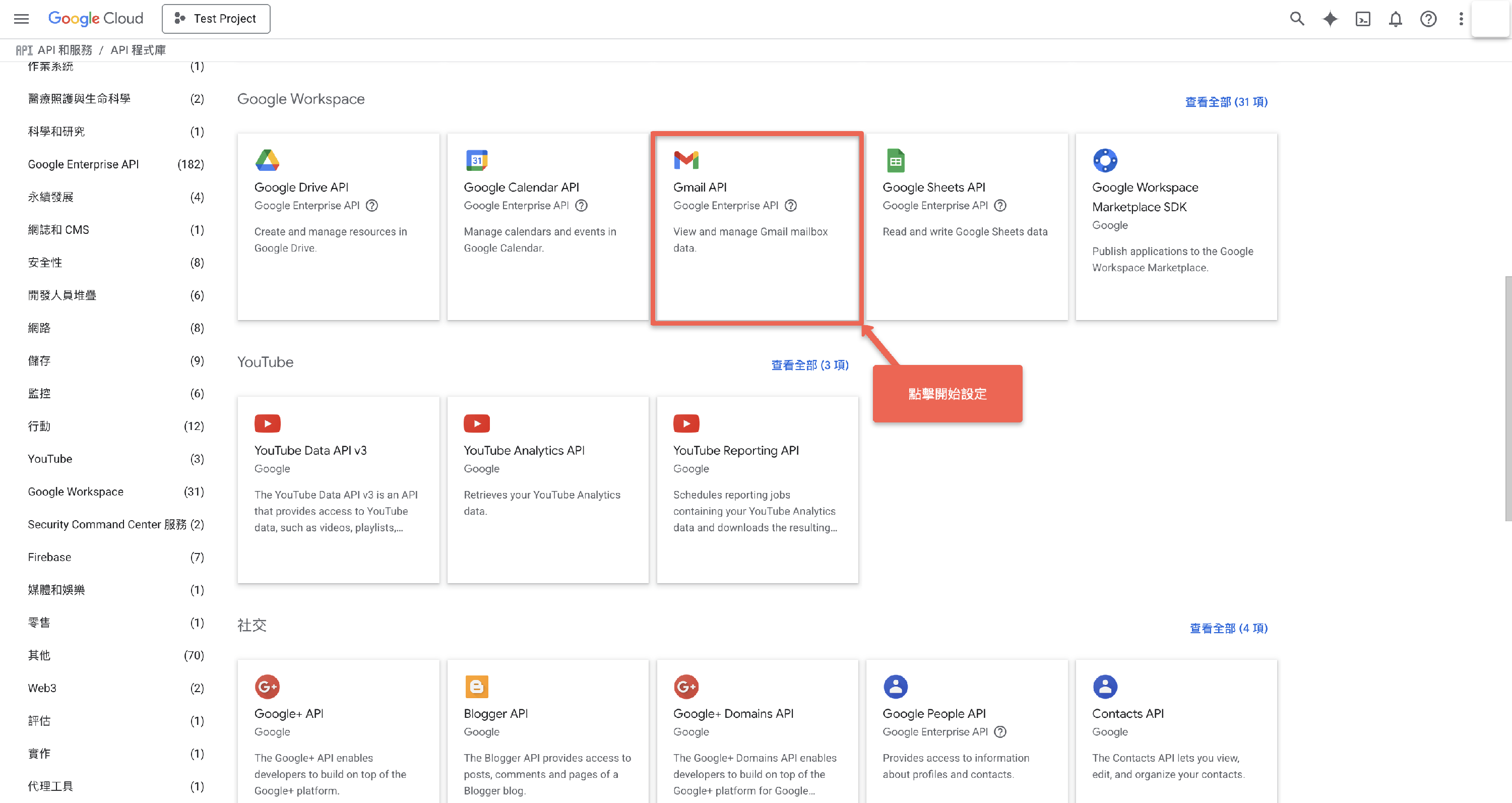Open notifications bell icon

[x=1395, y=19]
